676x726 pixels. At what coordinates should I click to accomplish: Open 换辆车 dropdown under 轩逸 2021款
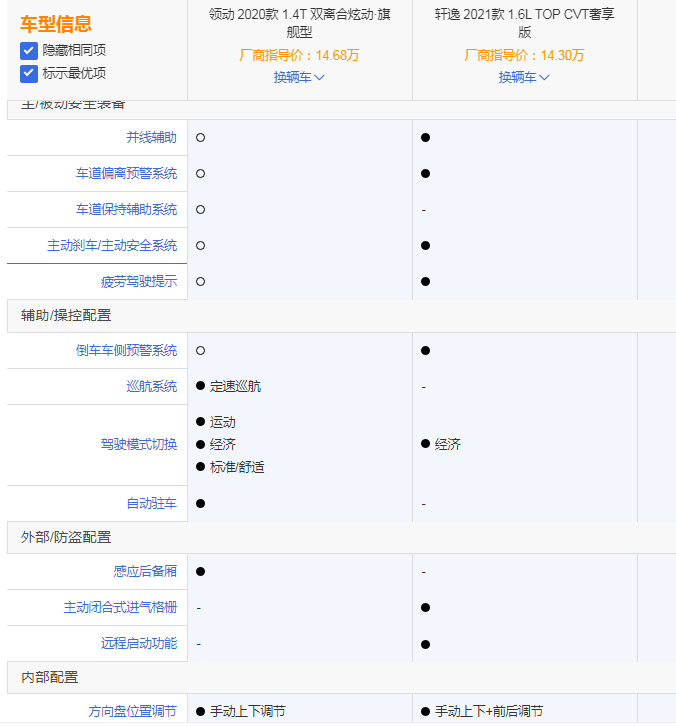524,77
